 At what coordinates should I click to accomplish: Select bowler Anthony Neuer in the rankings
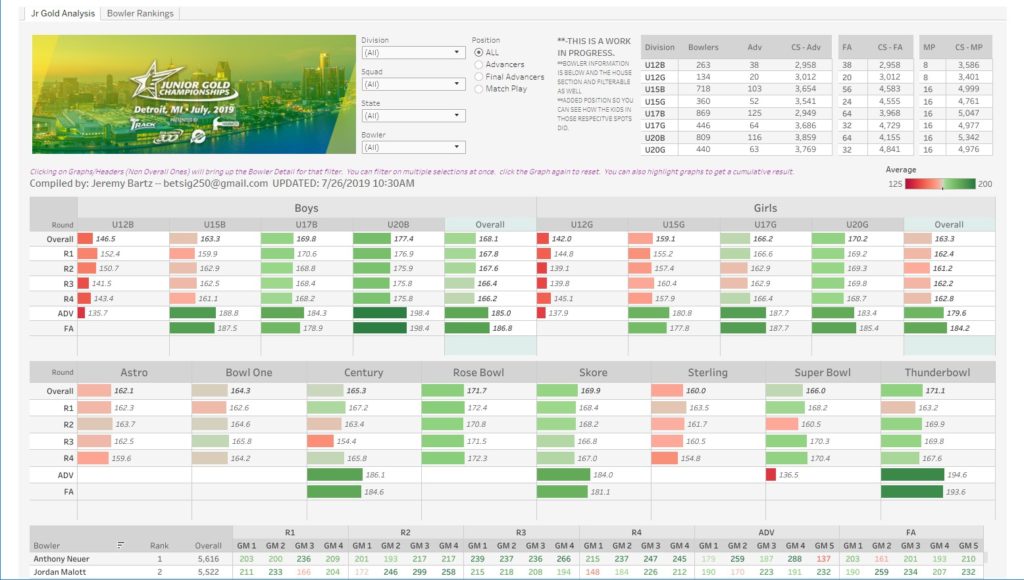tap(61, 559)
